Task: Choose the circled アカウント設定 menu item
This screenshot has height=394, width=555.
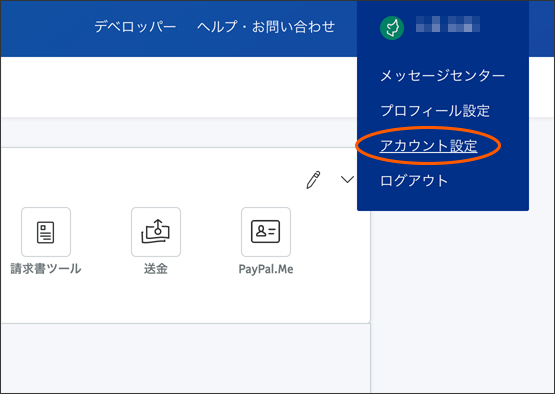Action: pos(428,146)
